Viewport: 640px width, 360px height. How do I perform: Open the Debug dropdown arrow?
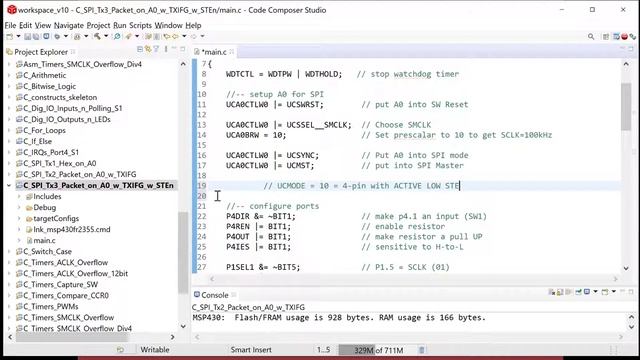tap(65, 37)
